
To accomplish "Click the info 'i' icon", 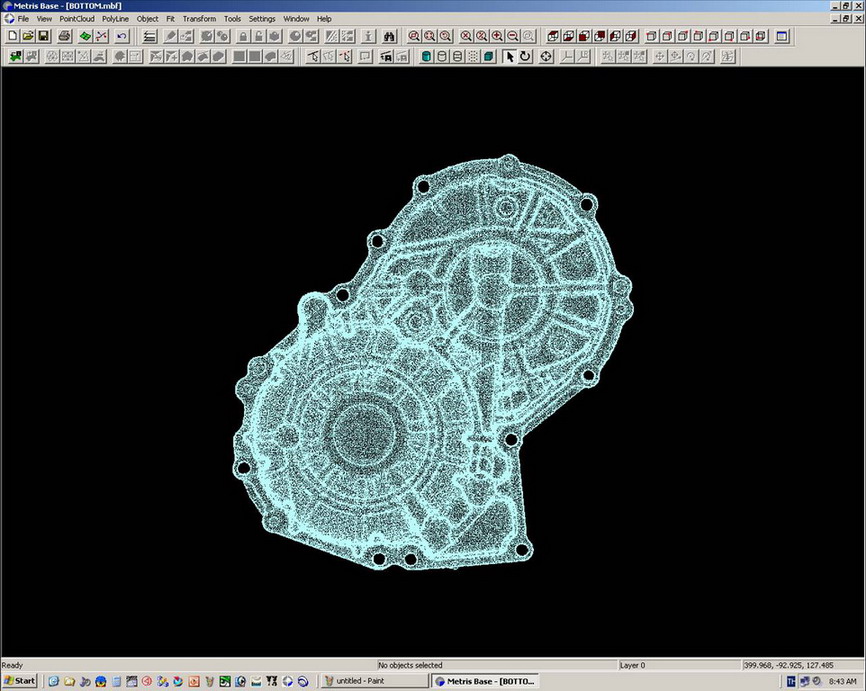I will (368, 36).
